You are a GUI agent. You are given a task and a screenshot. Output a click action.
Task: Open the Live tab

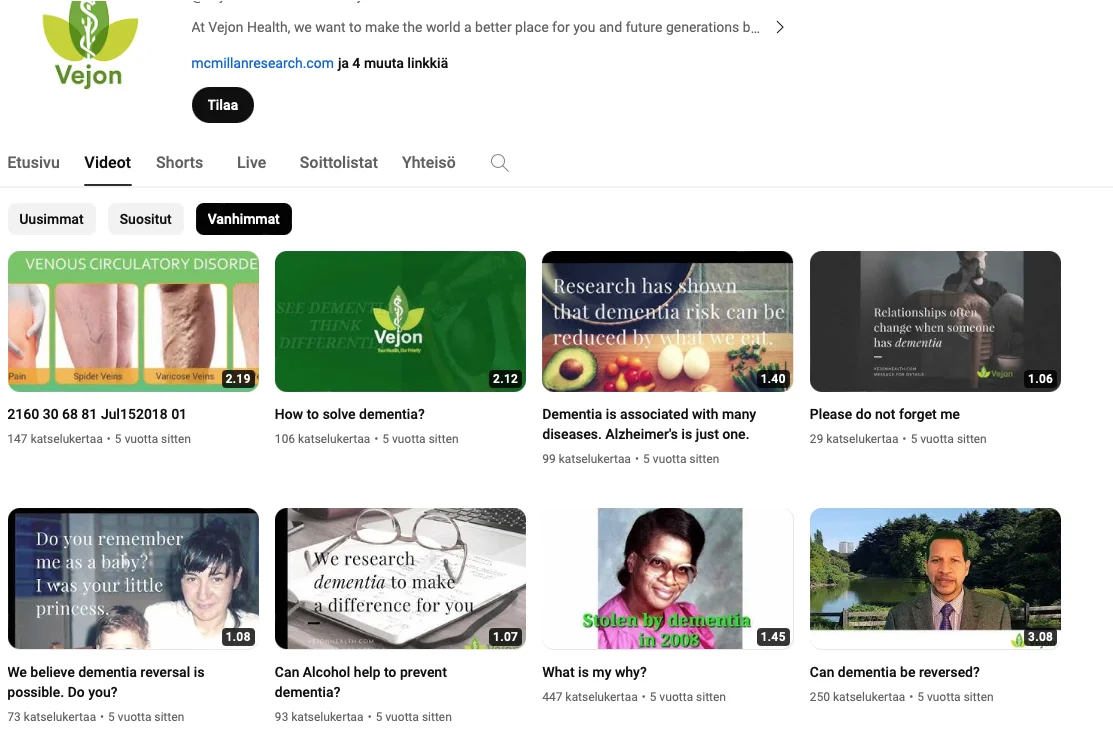pyautogui.click(x=251, y=162)
